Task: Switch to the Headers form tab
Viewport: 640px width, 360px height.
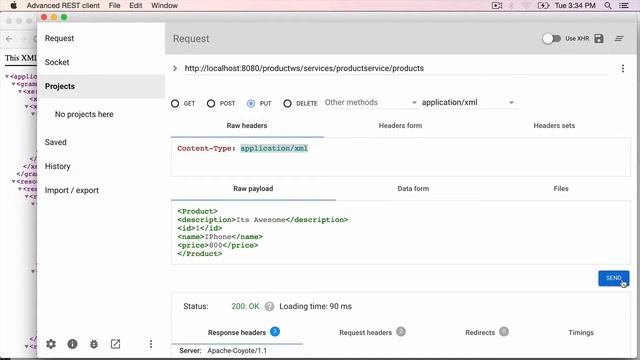Action: coord(400,126)
